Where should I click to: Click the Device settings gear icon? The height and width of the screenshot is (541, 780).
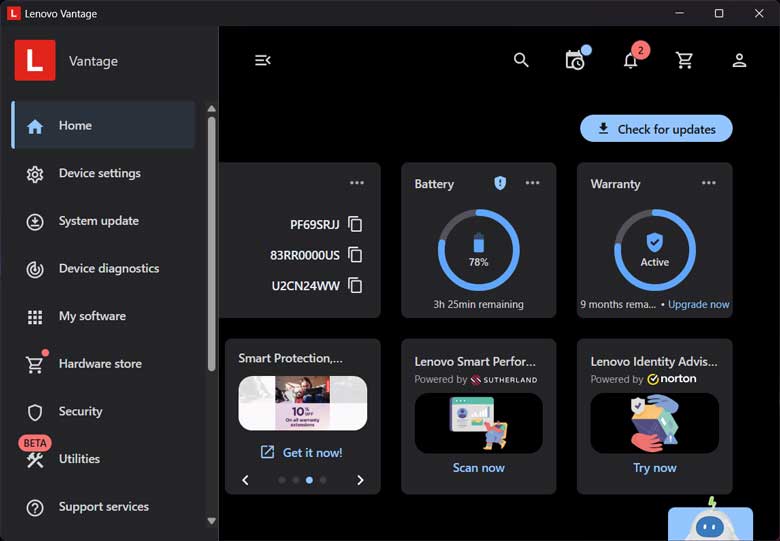(x=35, y=174)
